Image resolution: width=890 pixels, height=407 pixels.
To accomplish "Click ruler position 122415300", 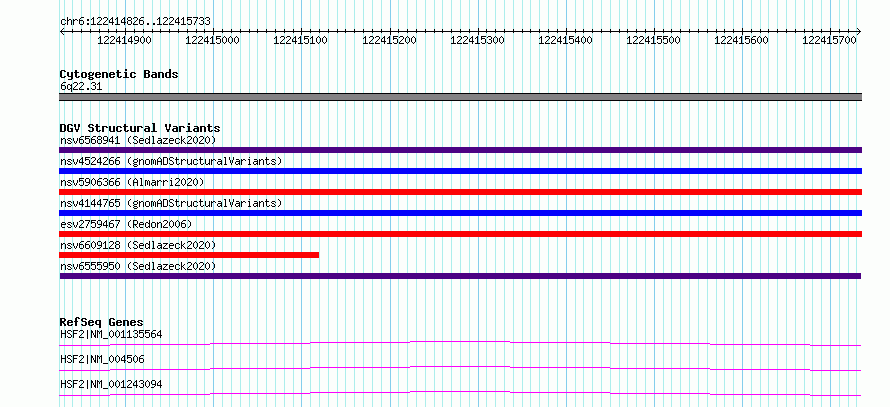I will coord(477,40).
